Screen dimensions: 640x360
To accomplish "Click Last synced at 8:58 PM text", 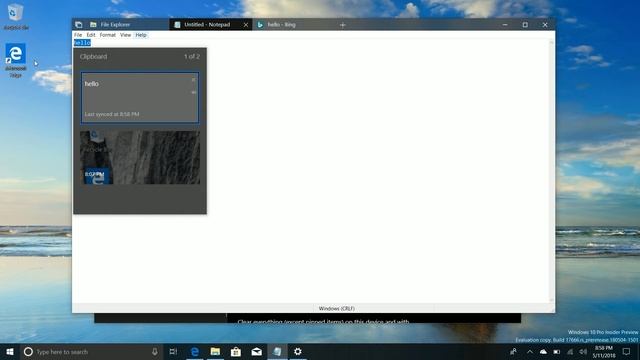I will 112,114.
